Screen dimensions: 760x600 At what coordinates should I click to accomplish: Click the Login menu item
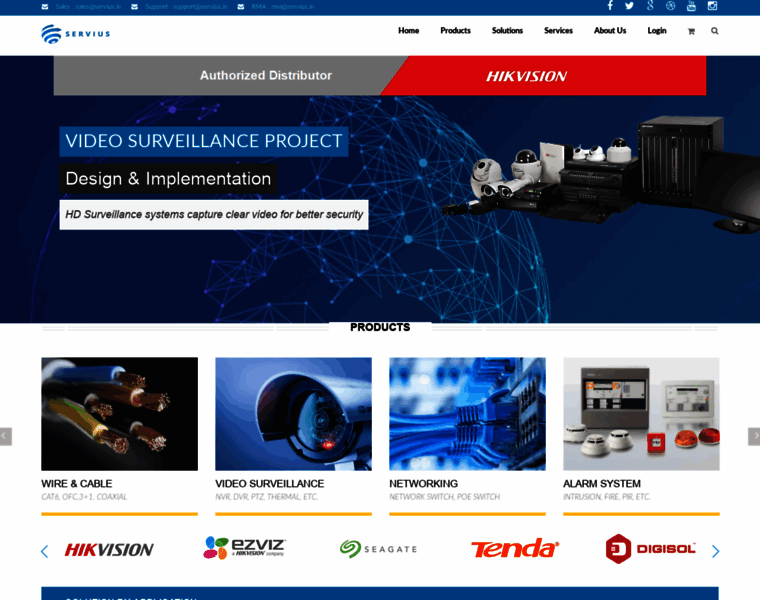coord(657,31)
